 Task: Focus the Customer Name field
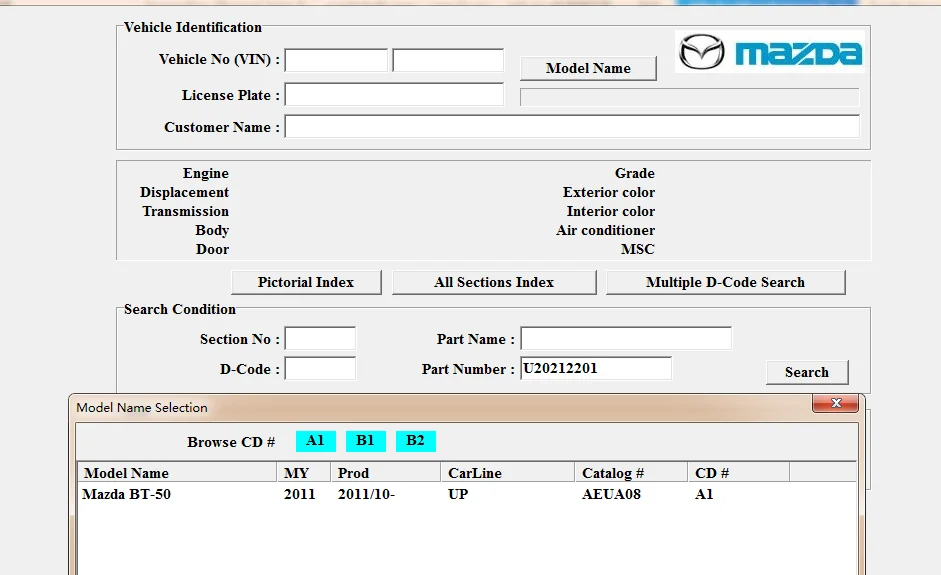click(572, 127)
